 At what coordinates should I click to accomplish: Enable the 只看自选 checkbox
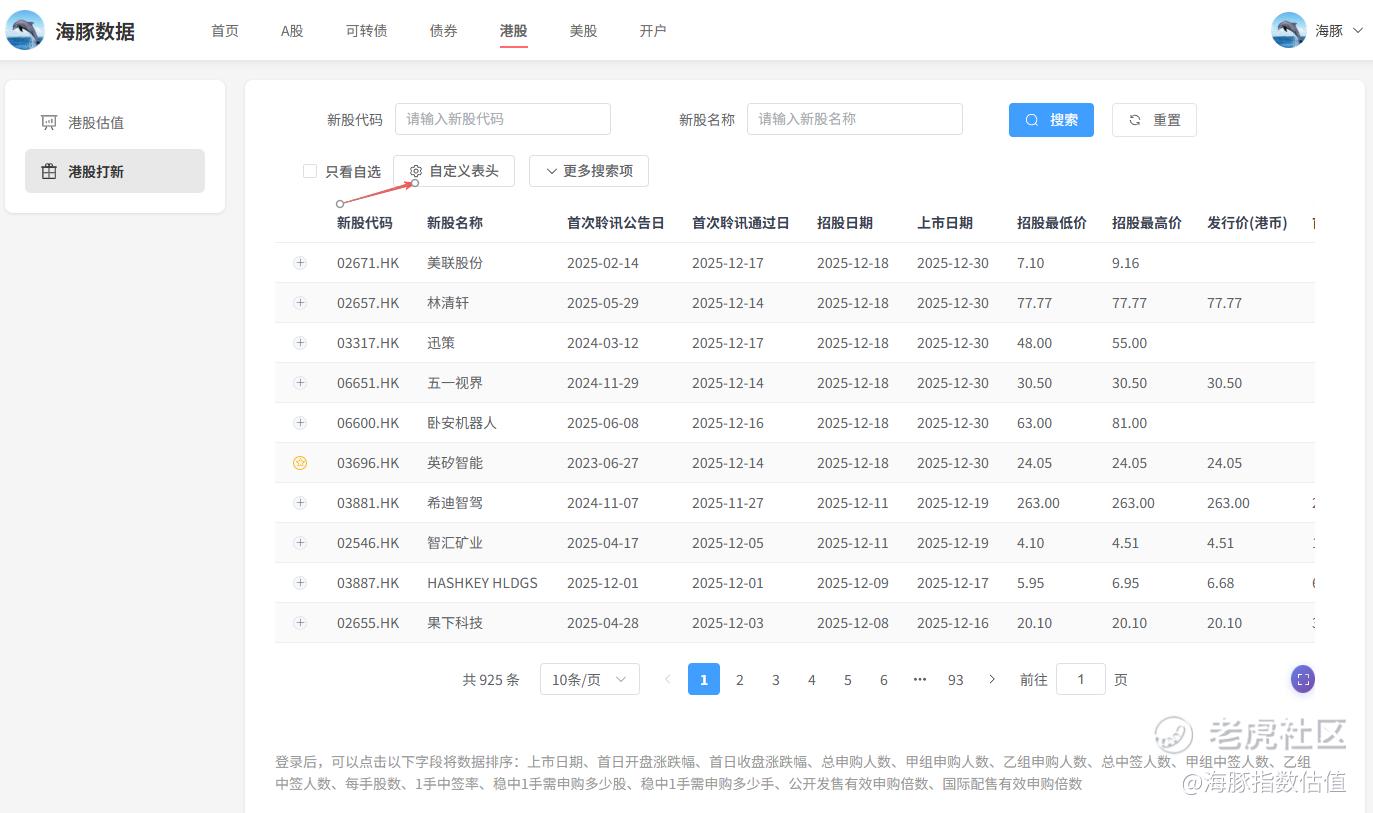click(x=310, y=171)
